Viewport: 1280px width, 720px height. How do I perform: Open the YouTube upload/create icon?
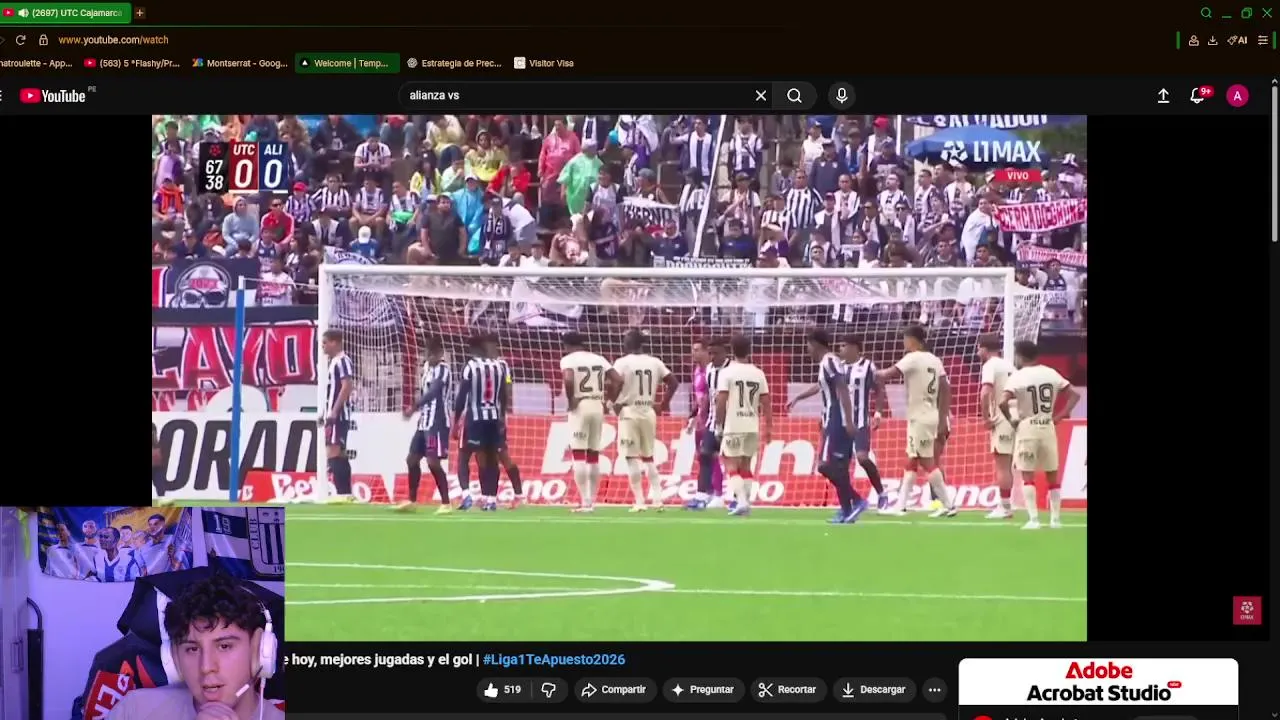tap(1163, 96)
